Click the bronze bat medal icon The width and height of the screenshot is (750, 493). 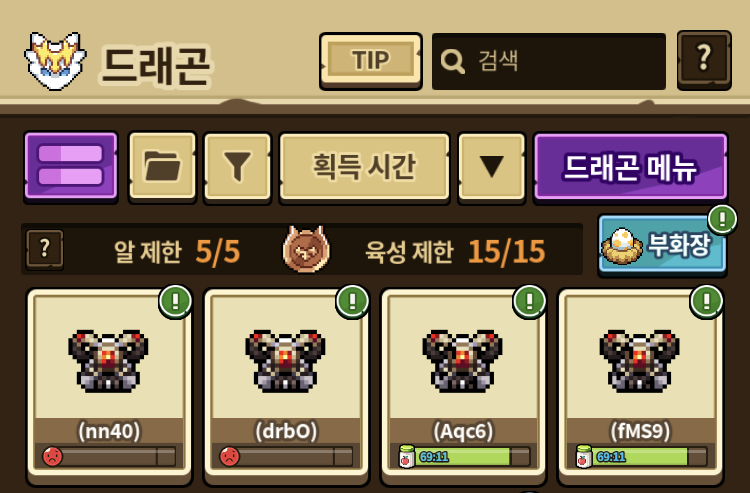click(306, 249)
